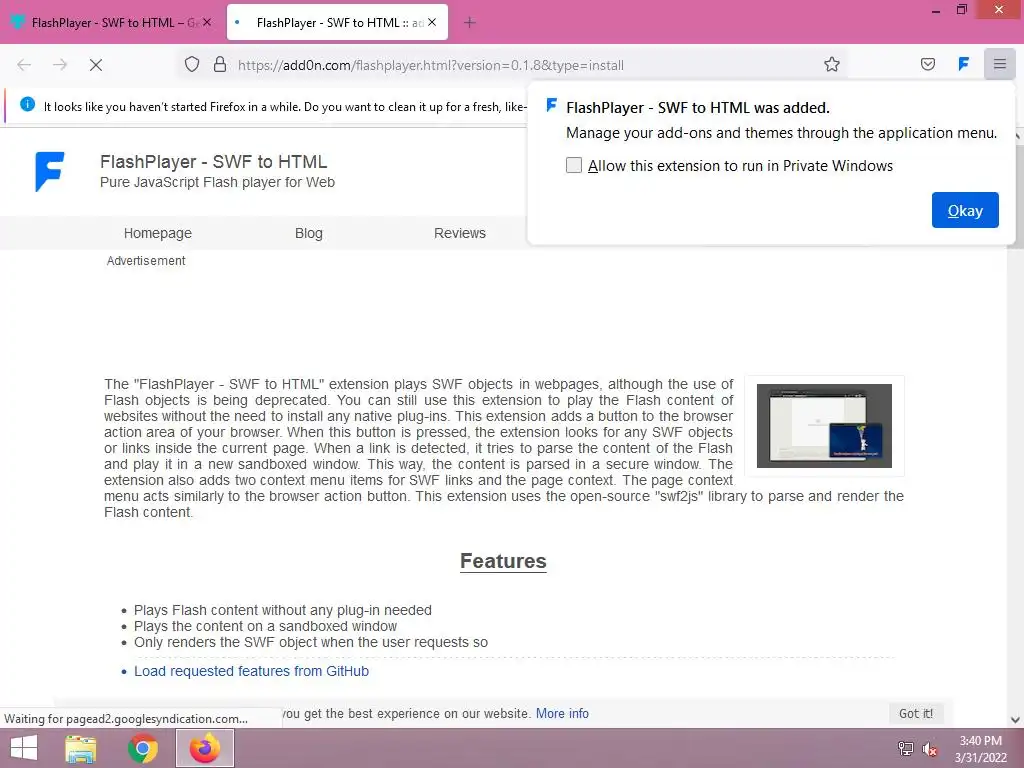
Task: Click the network tray icon
Action: pos(905,749)
